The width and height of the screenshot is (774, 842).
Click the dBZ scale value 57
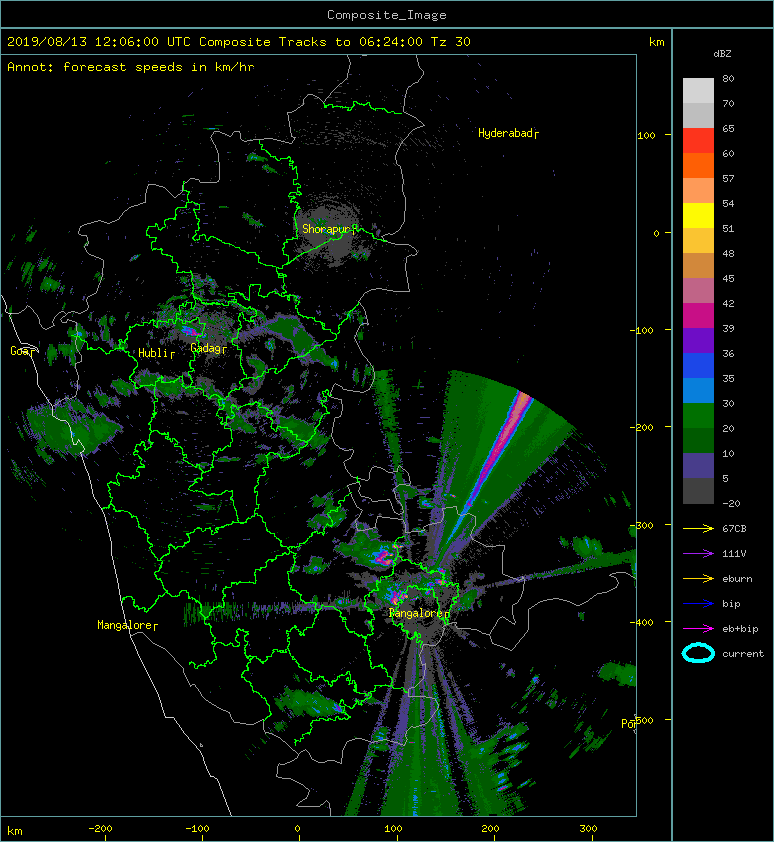click(x=728, y=178)
